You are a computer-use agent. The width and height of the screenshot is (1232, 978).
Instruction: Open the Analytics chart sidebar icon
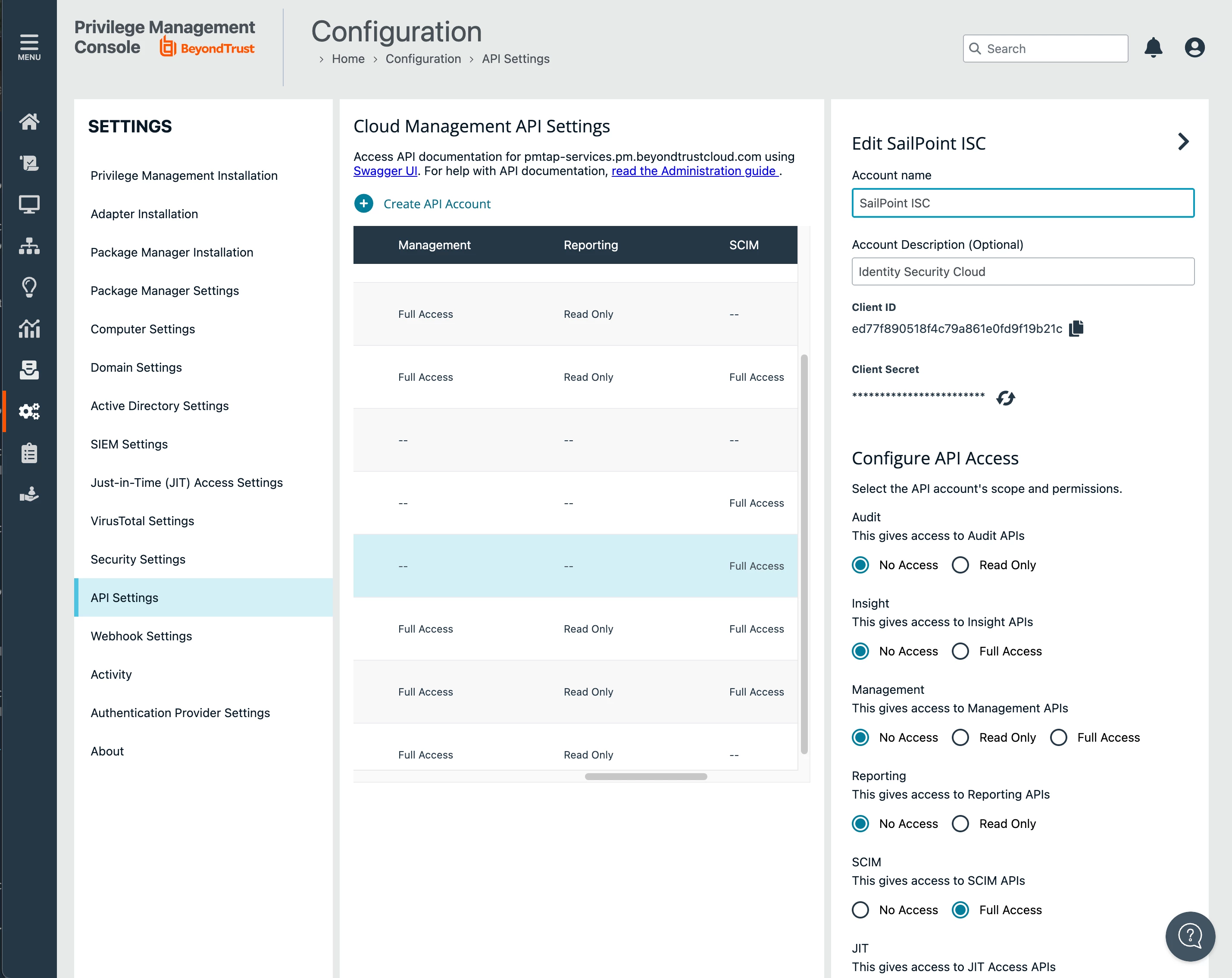(29, 329)
